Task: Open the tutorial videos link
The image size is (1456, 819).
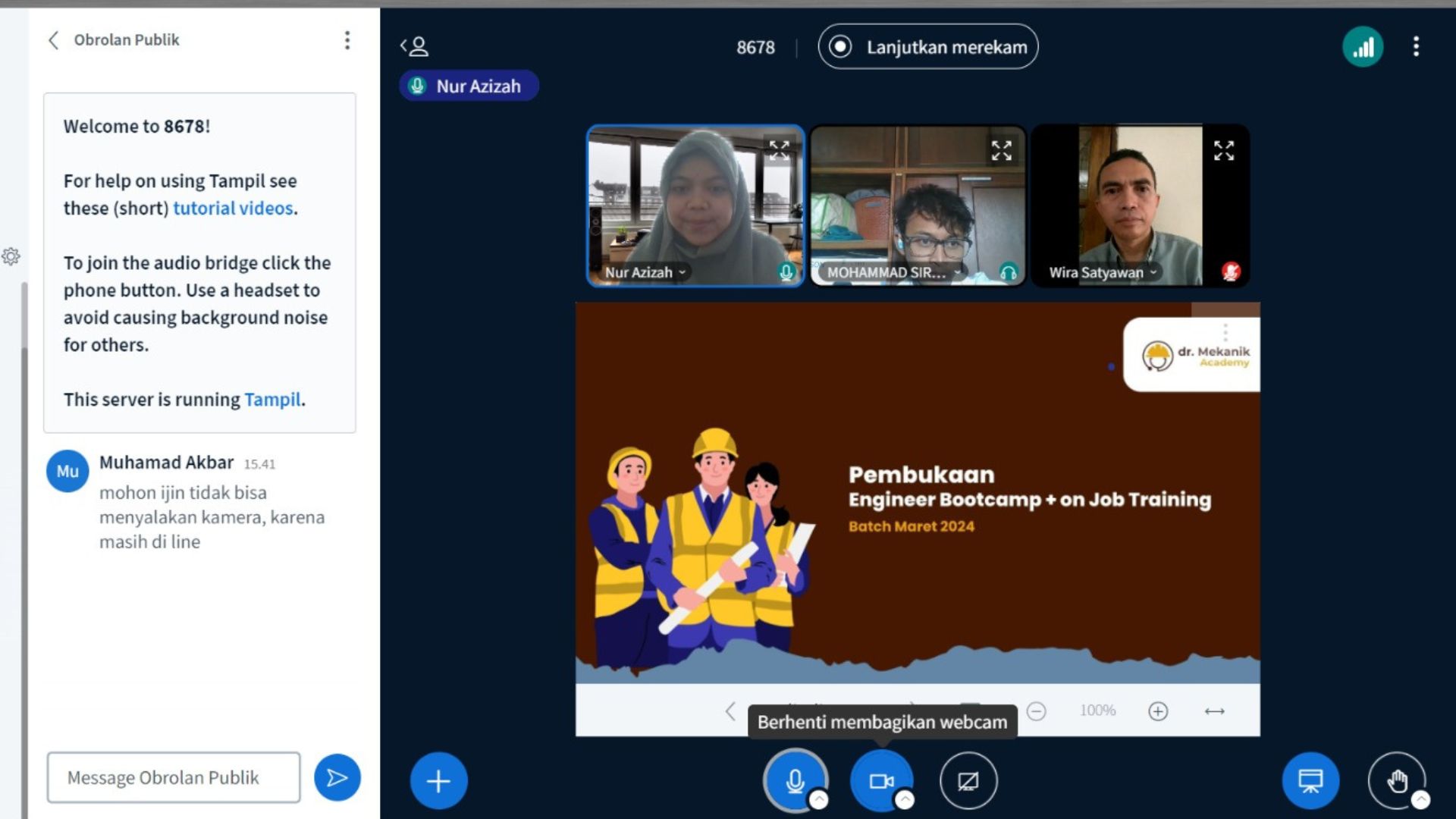Action: tap(233, 208)
